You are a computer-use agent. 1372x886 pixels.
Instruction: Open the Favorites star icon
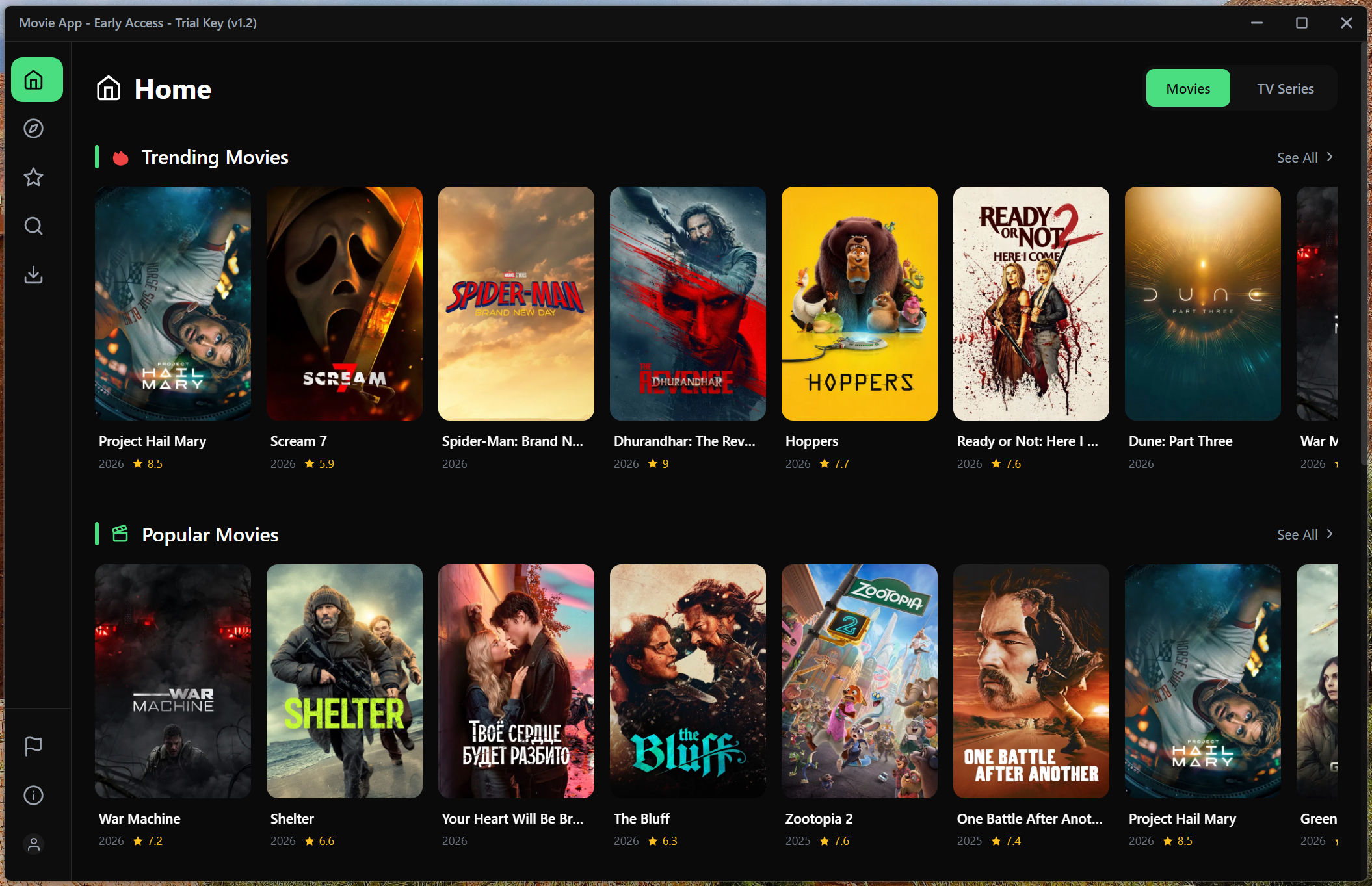(x=33, y=177)
